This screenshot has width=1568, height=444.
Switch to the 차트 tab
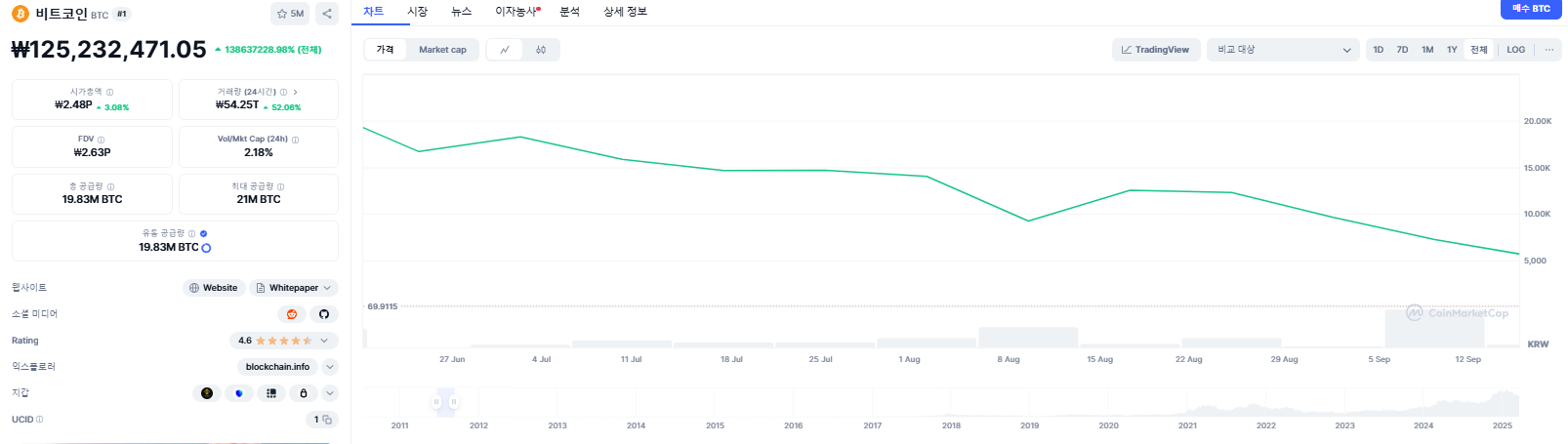[x=374, y=12]
